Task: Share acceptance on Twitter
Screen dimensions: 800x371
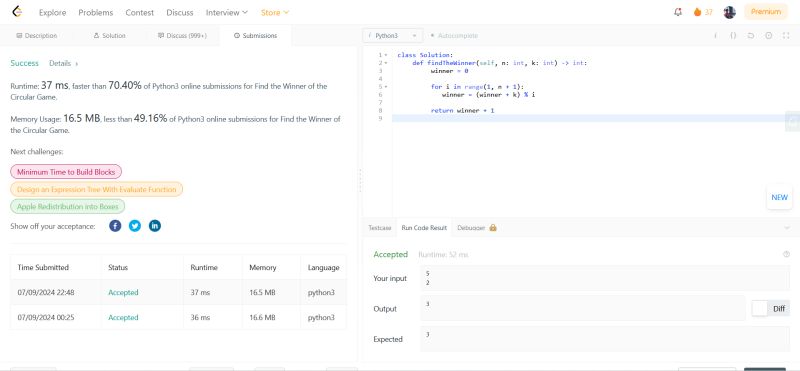Action: coord(135,226)
